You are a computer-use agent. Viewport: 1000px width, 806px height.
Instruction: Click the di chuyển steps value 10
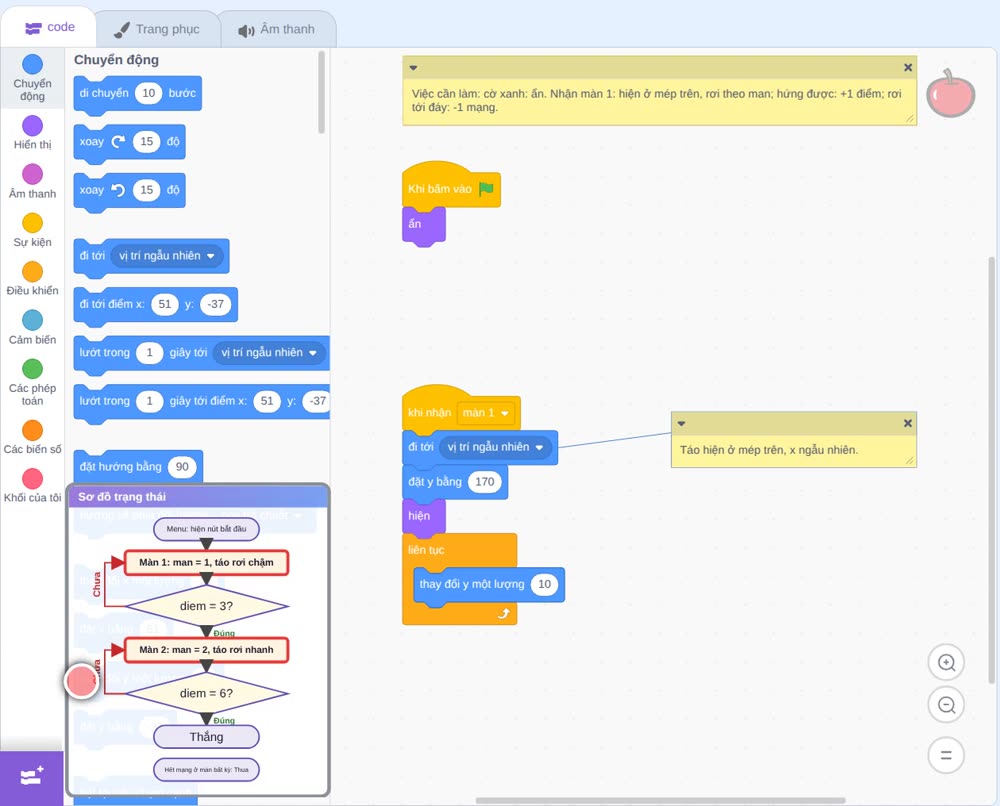point(149,93)
